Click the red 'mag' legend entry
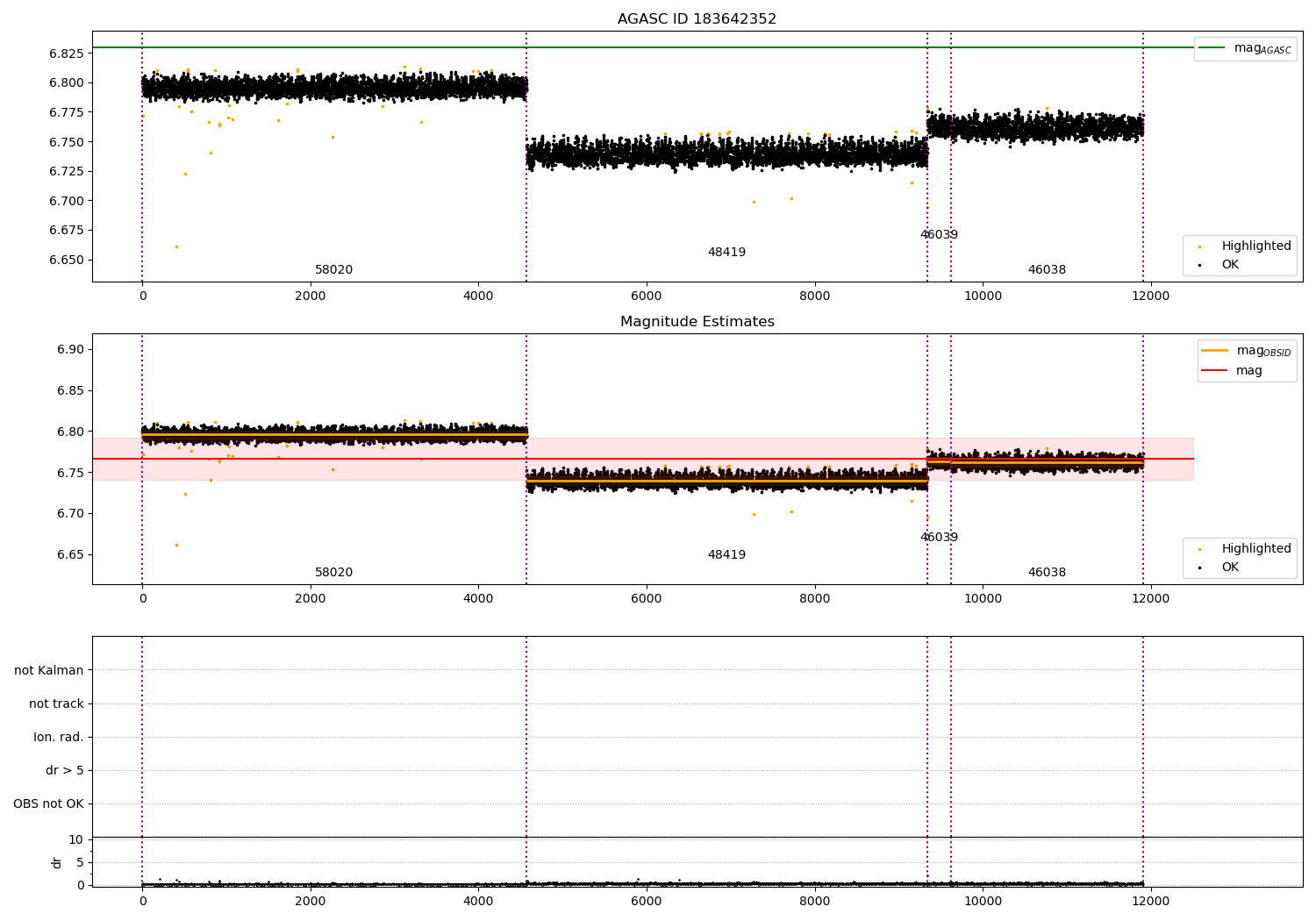The height and width of the screenshot is (921, 1316). tap(1232, 370)
